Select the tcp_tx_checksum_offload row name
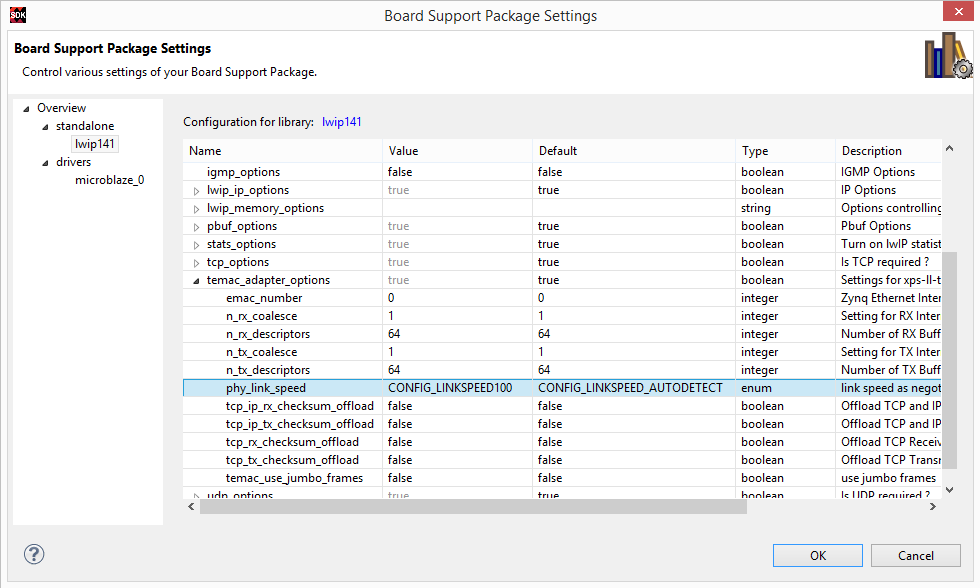This screenshot has height=588, width=980. tap(292, 460)
